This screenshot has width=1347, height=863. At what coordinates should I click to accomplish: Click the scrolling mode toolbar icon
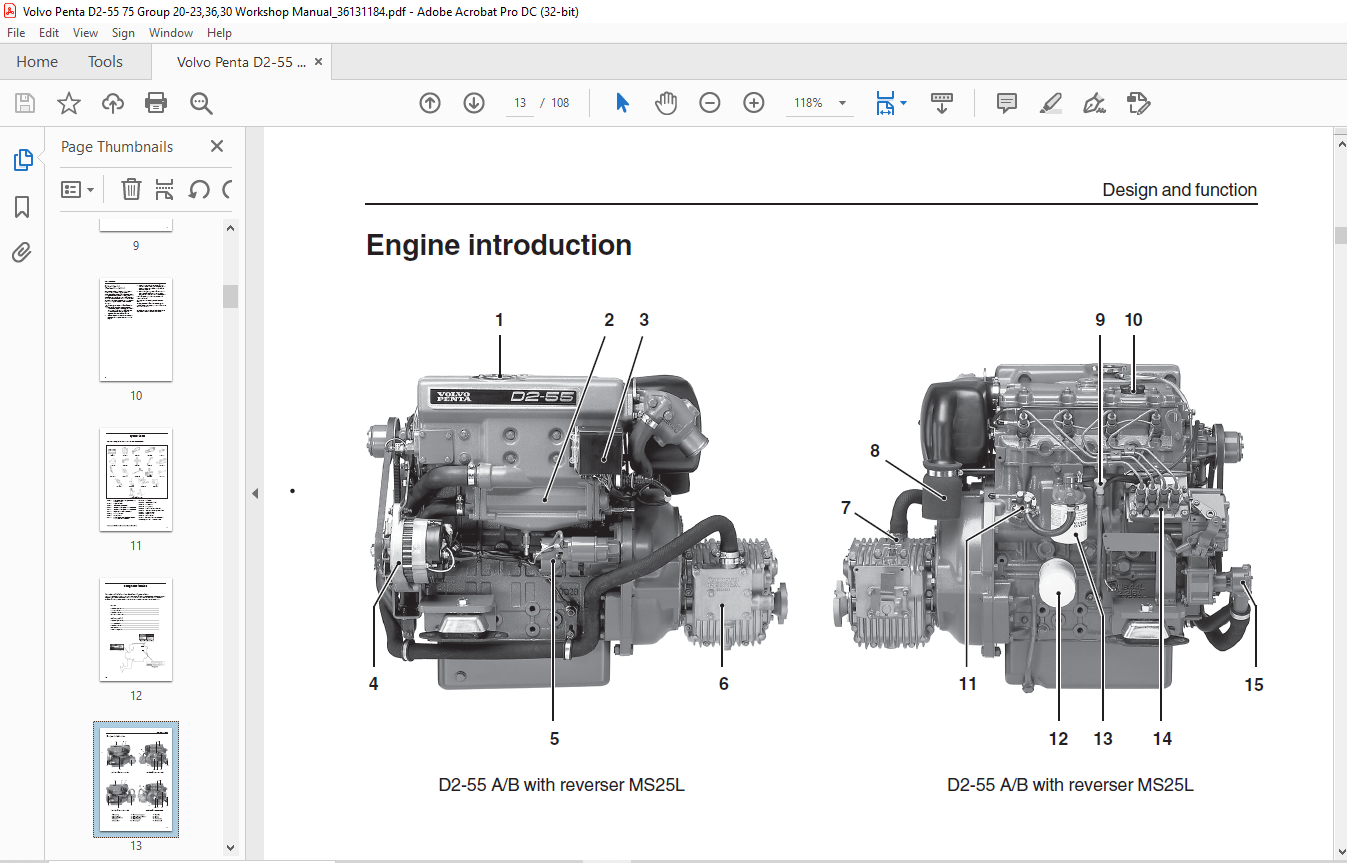click(x=941, y=103)
